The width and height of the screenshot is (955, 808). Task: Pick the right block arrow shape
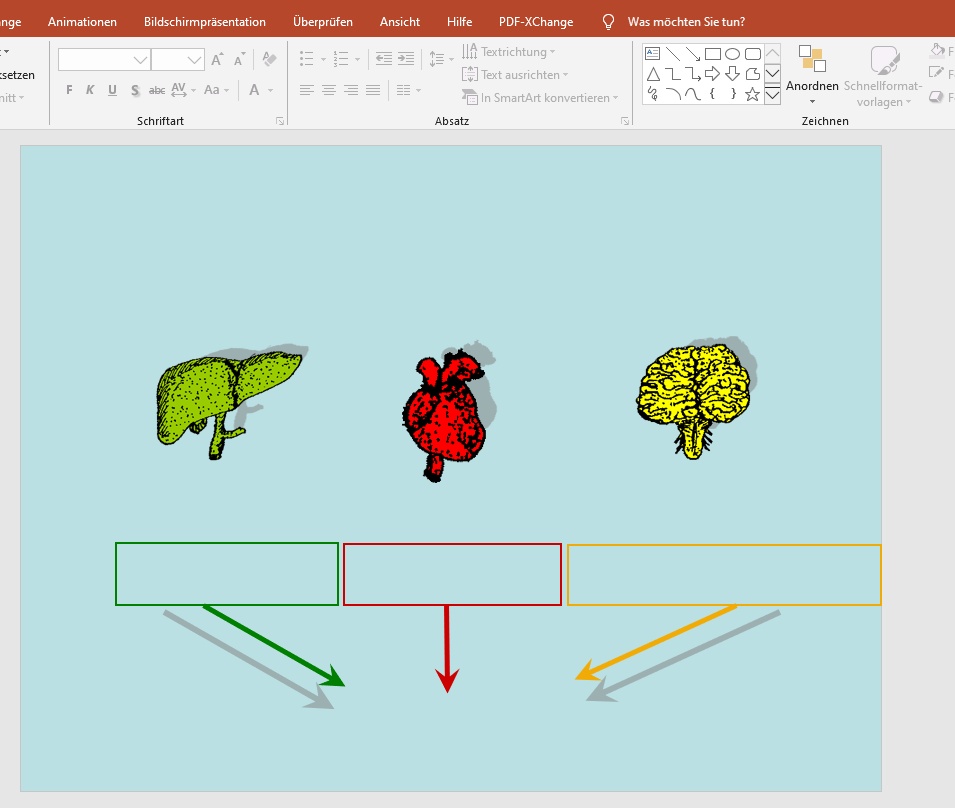712,74
